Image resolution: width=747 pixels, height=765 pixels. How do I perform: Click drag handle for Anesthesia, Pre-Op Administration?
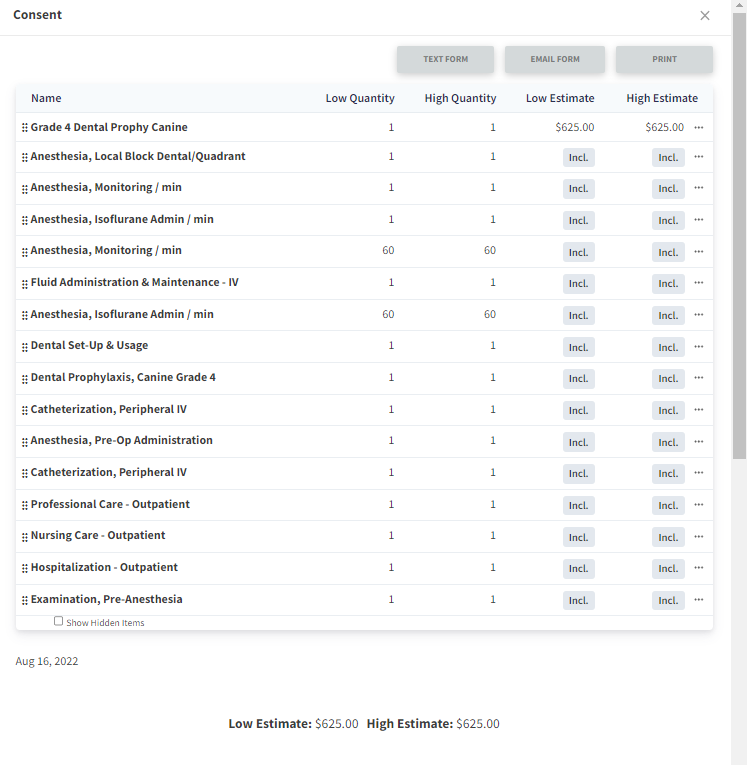[x=25, y=443]
